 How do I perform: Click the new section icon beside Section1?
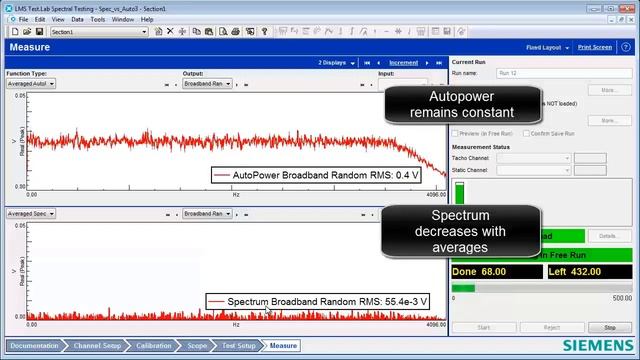[158, 31]
